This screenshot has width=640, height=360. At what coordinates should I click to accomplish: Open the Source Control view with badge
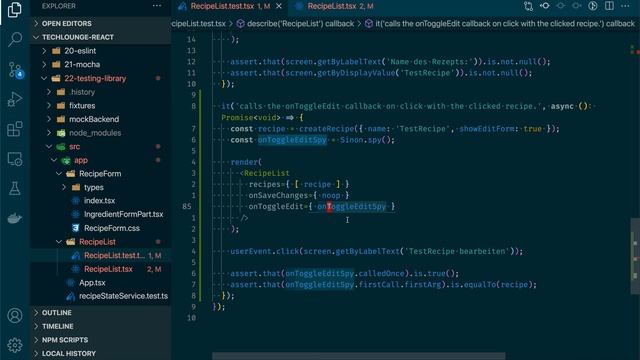pos(16,70)
